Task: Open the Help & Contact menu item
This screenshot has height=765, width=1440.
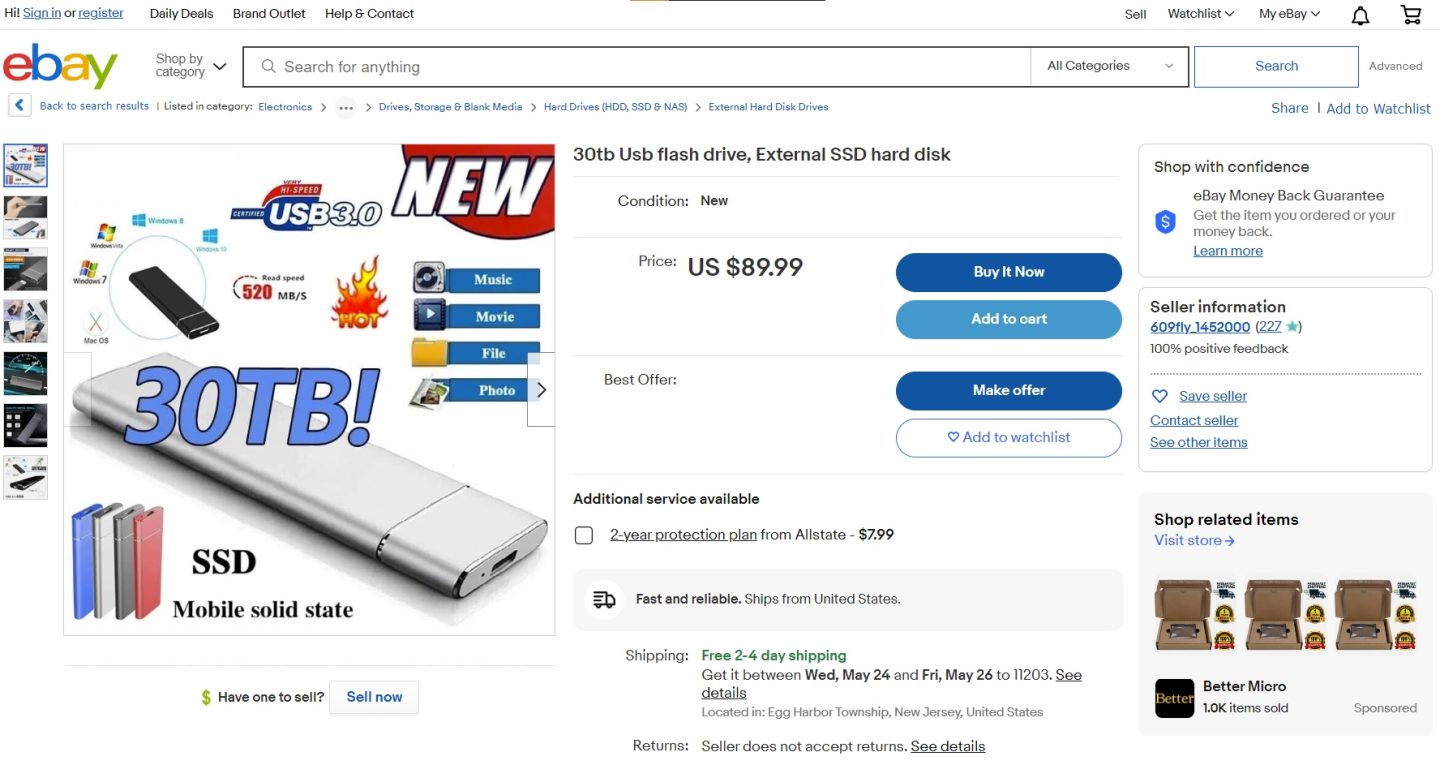Action: coord(369,14)
